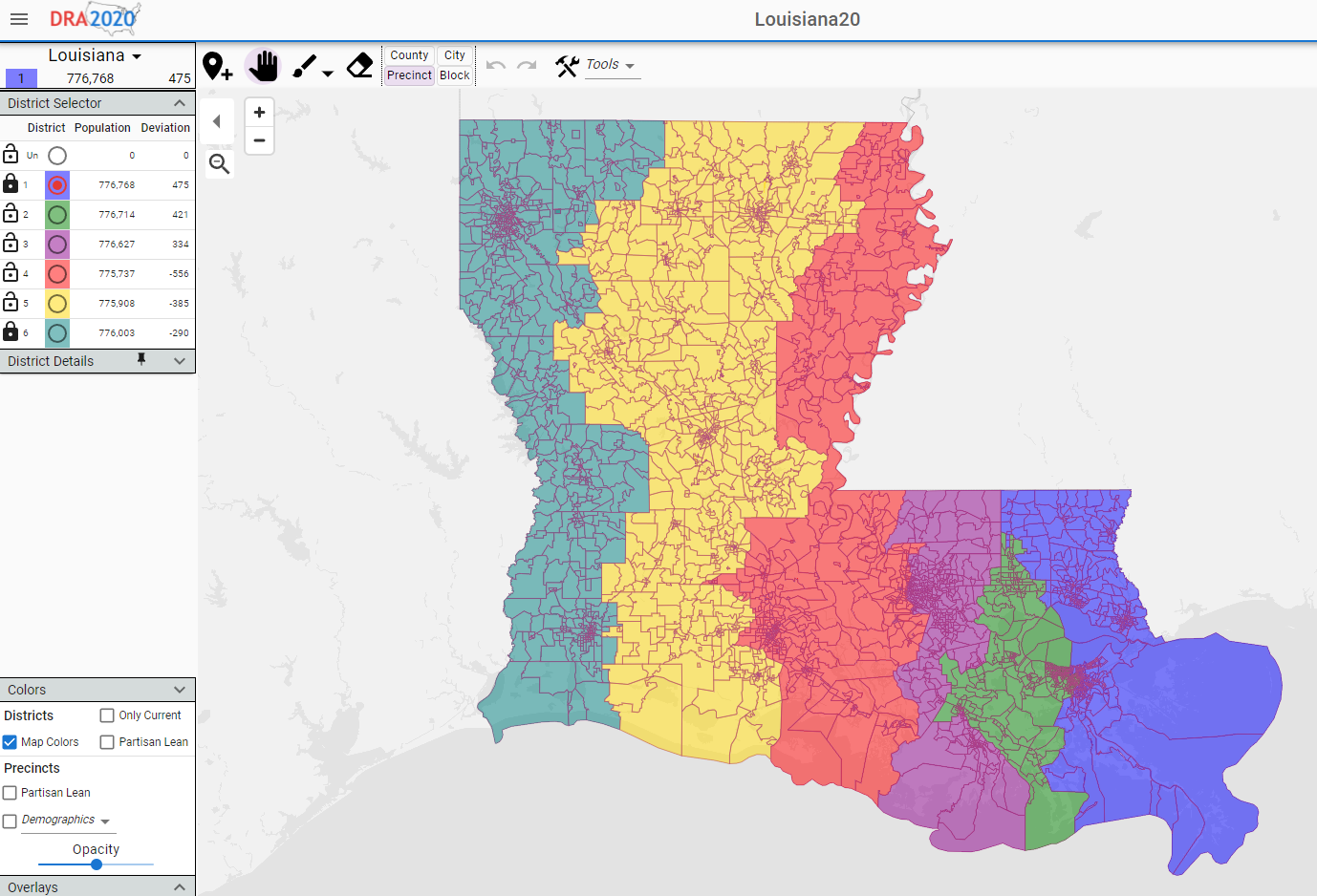
Task: Toggle lock for the unassigned district
Action: tap(11, 154)
